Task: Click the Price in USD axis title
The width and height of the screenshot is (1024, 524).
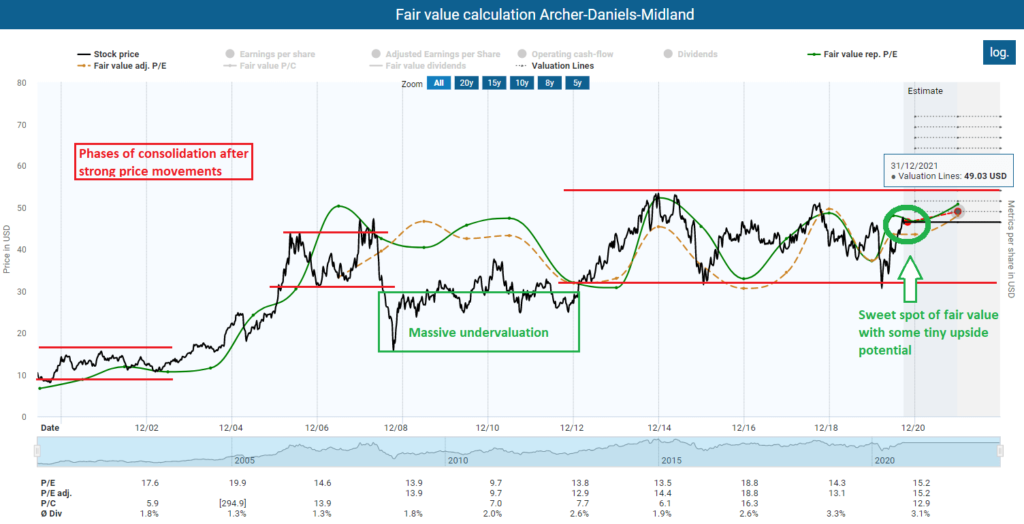Action: [x=7, y=248]
